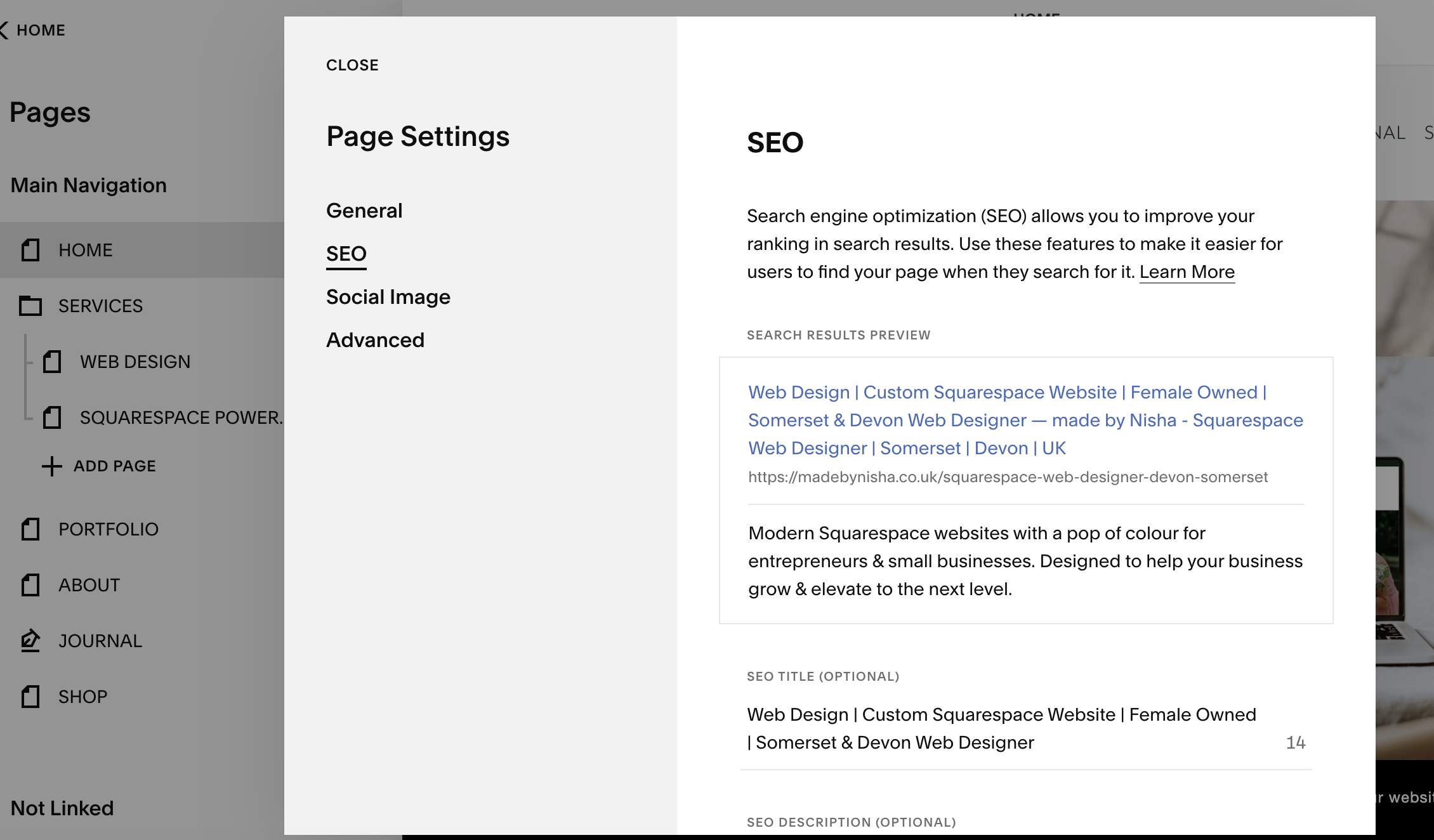
Task: Click the SHOP page icon
Action: click(x=30, y=697)
